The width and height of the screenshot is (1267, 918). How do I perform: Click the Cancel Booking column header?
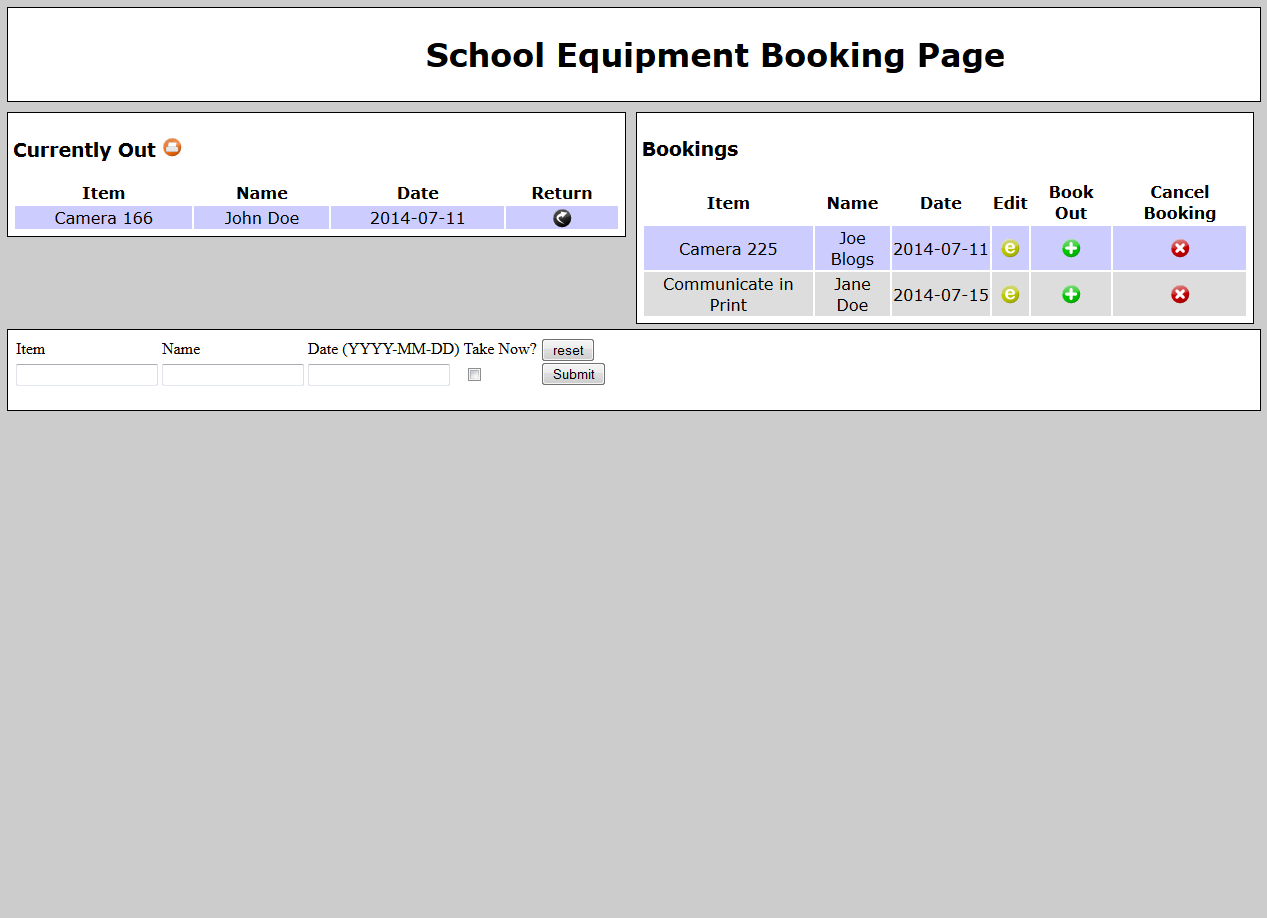tap(1180, 202)
